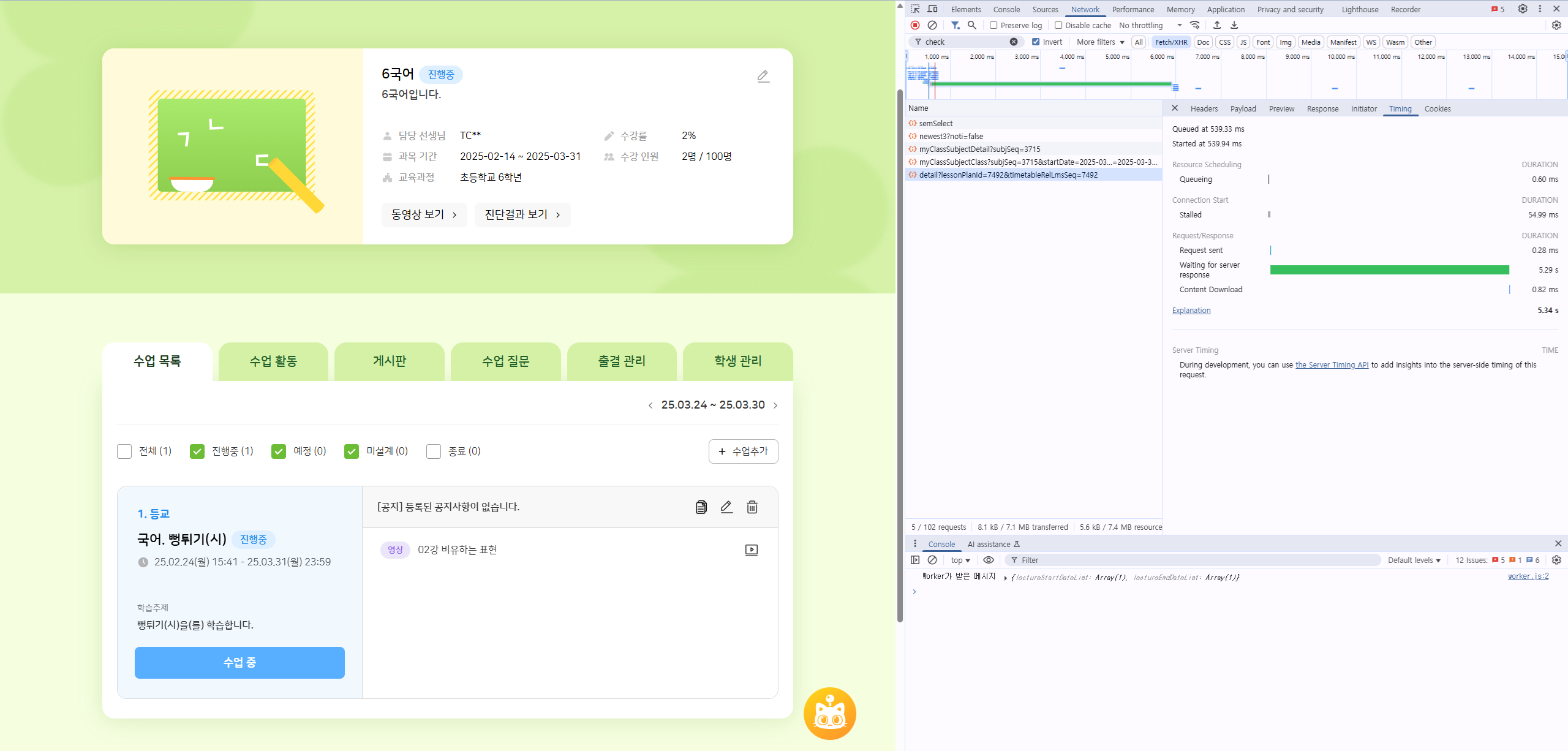Open the network search magnifier icon
This screenshot has height=751, width=1568.
pyautogui.click(x=971, y=25)
